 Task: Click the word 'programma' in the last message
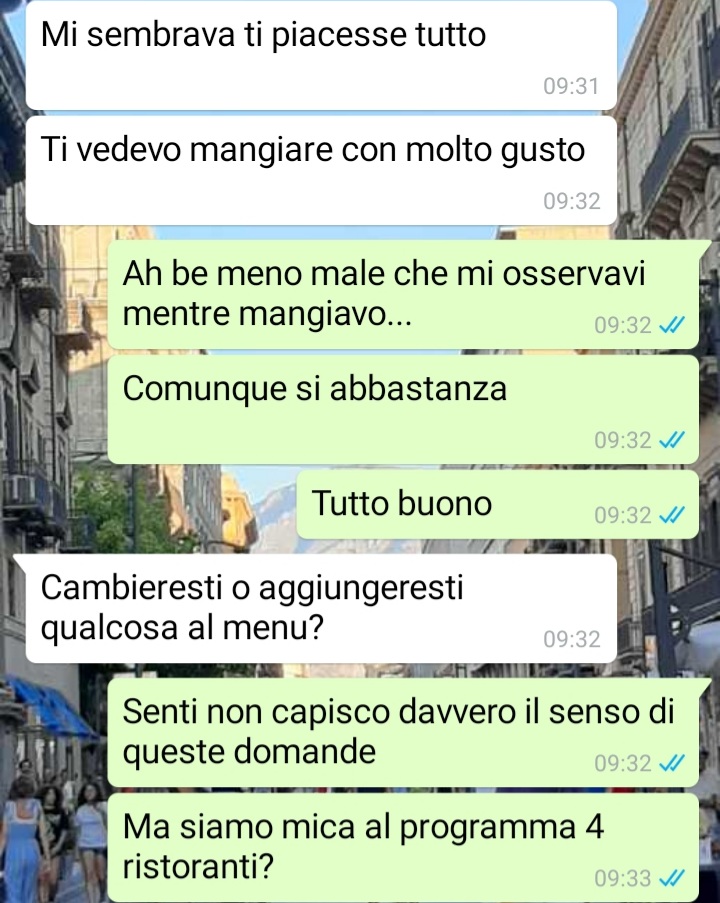coord(488,829)
